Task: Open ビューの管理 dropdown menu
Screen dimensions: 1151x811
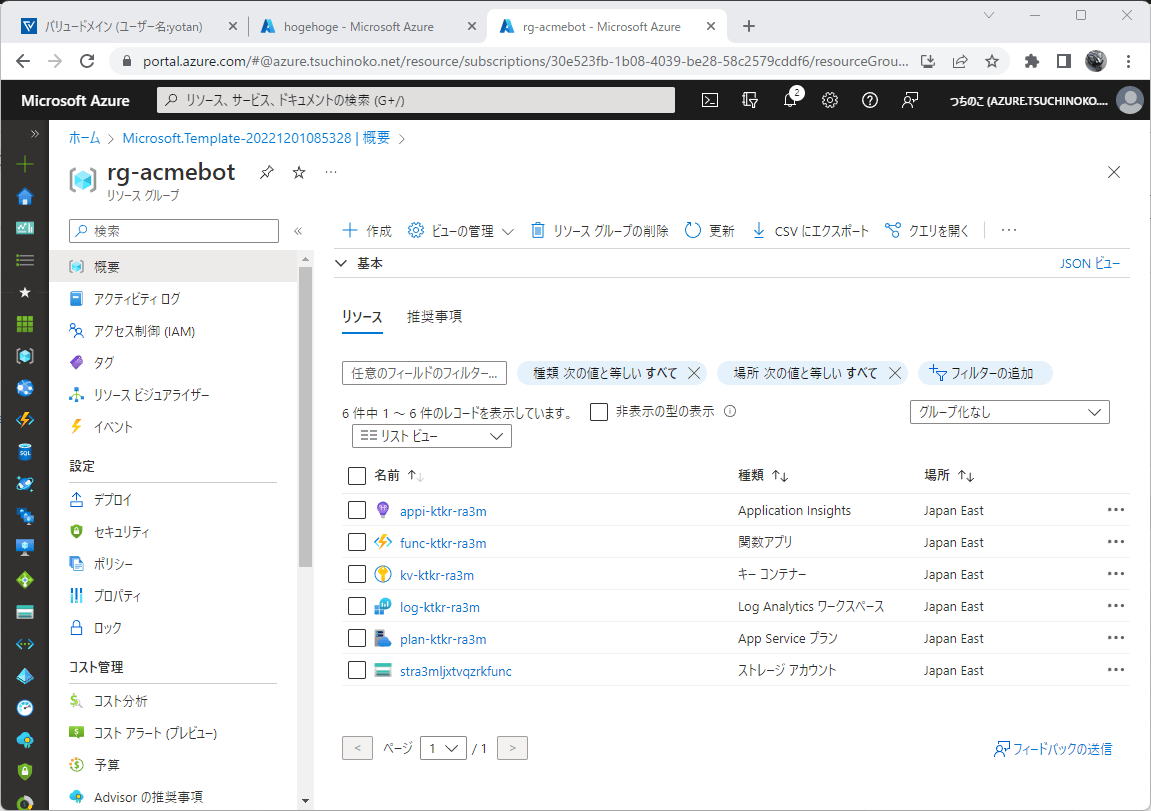Action: point(460,231)
